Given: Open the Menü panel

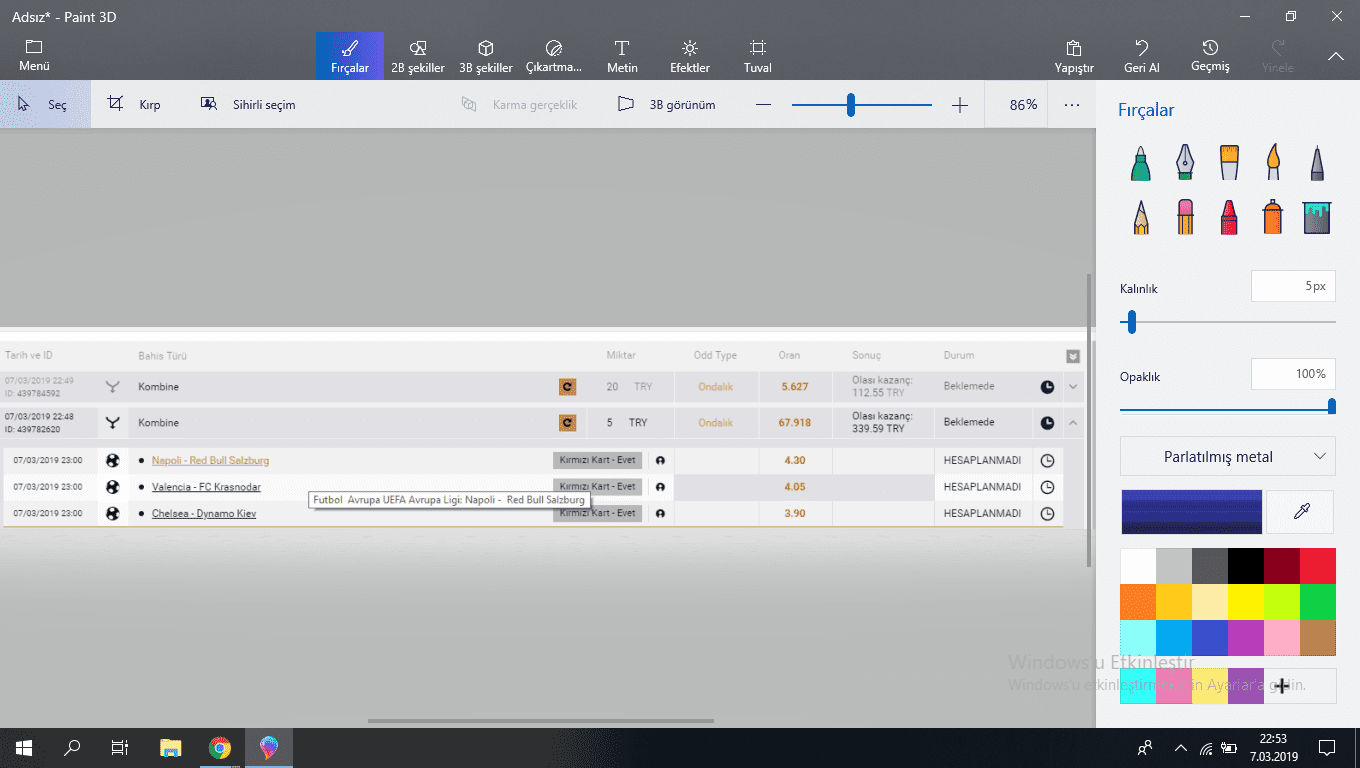Looking at the screenshot, I should [34, 56].
